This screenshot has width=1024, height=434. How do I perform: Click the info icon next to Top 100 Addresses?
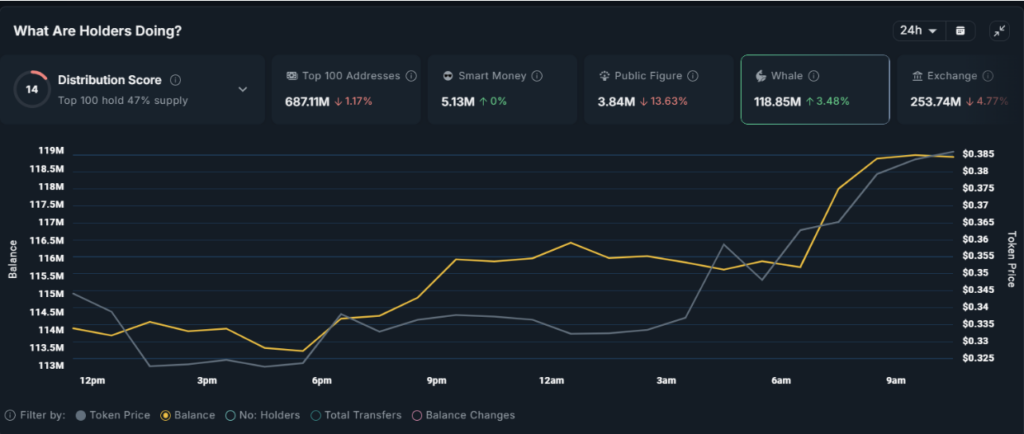coord(411,76)
